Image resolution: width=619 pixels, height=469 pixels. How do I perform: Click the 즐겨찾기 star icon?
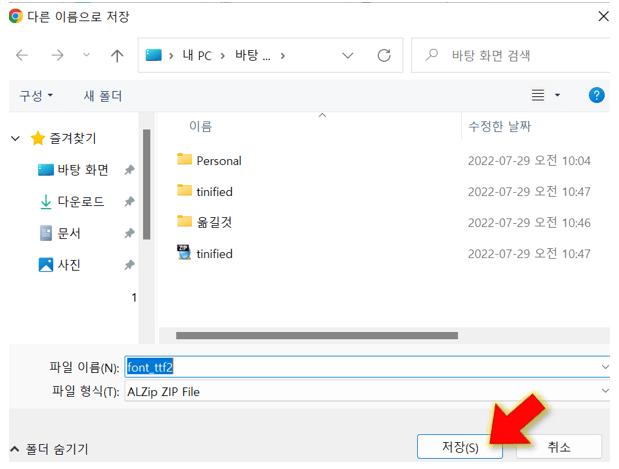(x=38, y=138)
